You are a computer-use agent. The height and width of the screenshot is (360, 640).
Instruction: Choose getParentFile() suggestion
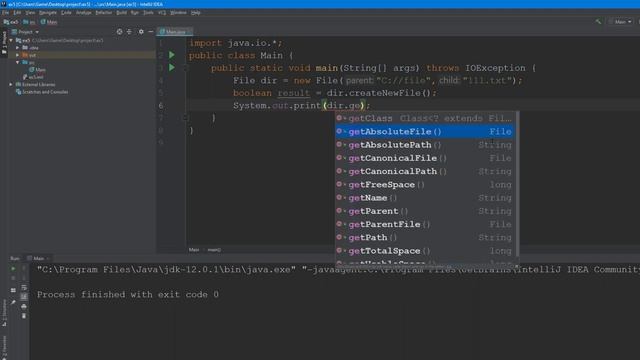pos(424,224)
